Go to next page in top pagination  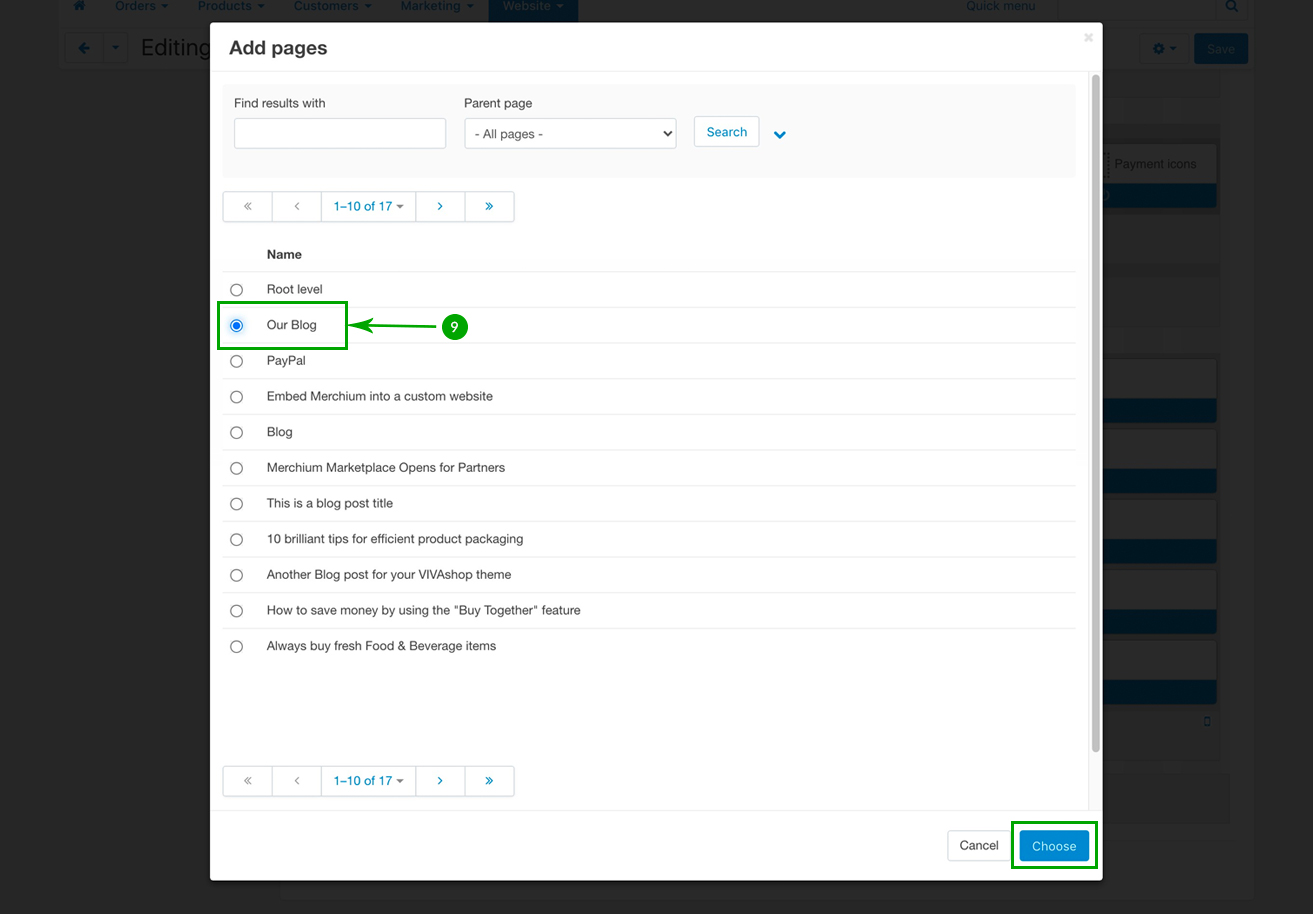click(440, 207)
